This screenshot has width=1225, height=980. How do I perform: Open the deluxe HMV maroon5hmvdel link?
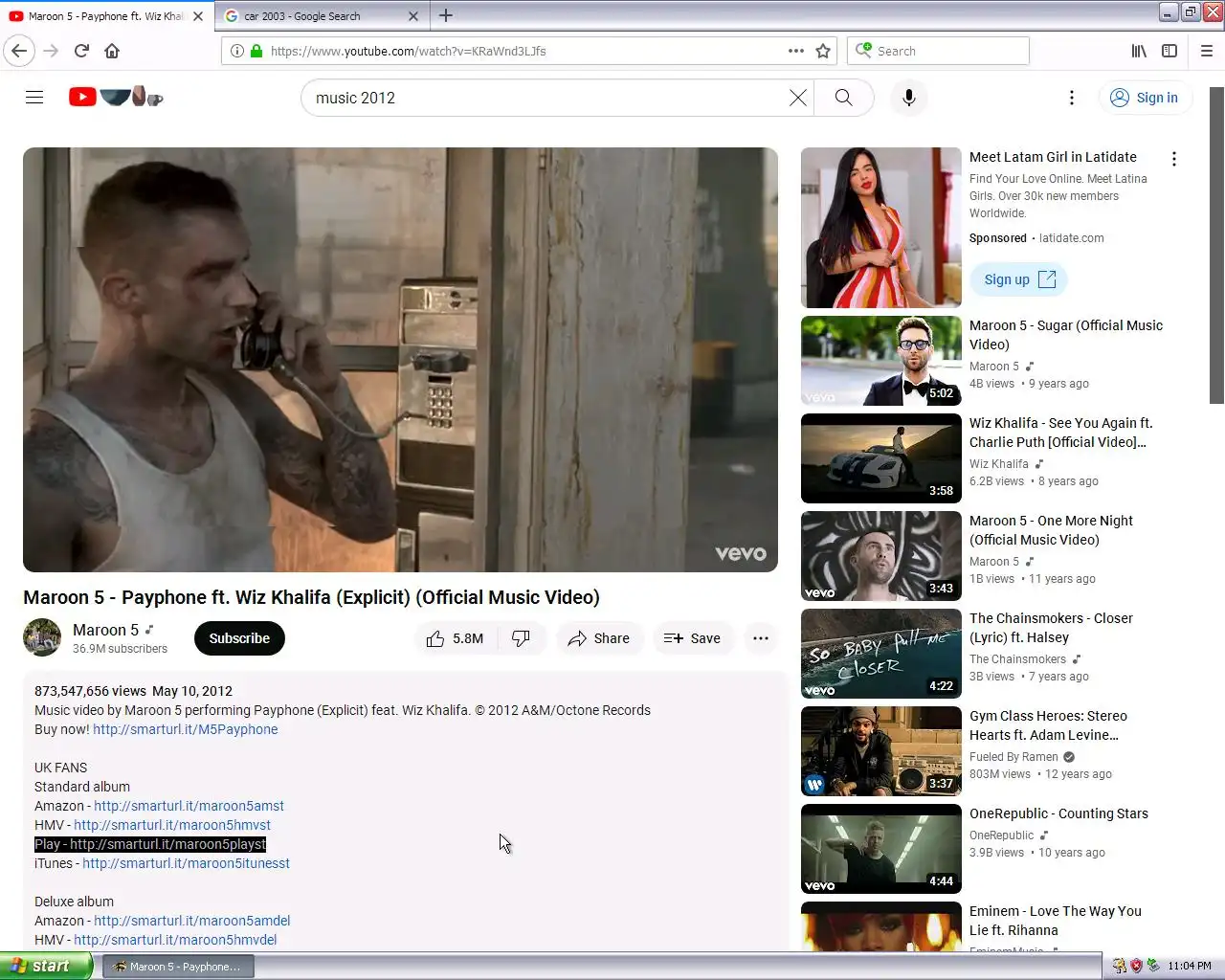click(175, 940)
